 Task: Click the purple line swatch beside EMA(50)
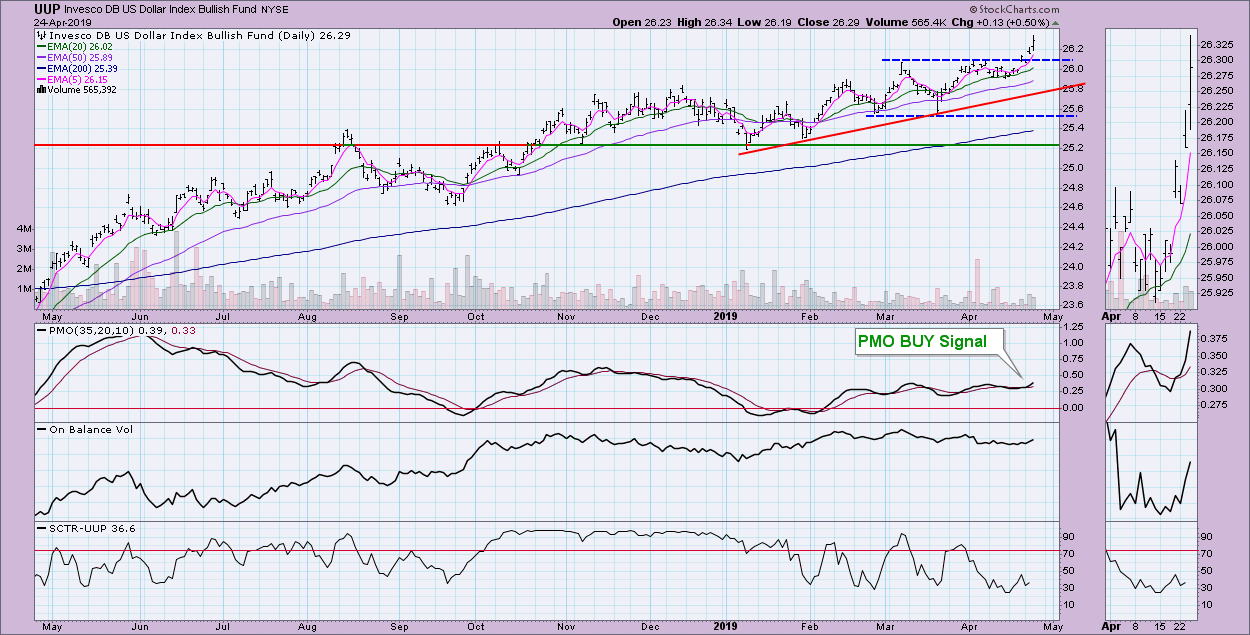41,57
